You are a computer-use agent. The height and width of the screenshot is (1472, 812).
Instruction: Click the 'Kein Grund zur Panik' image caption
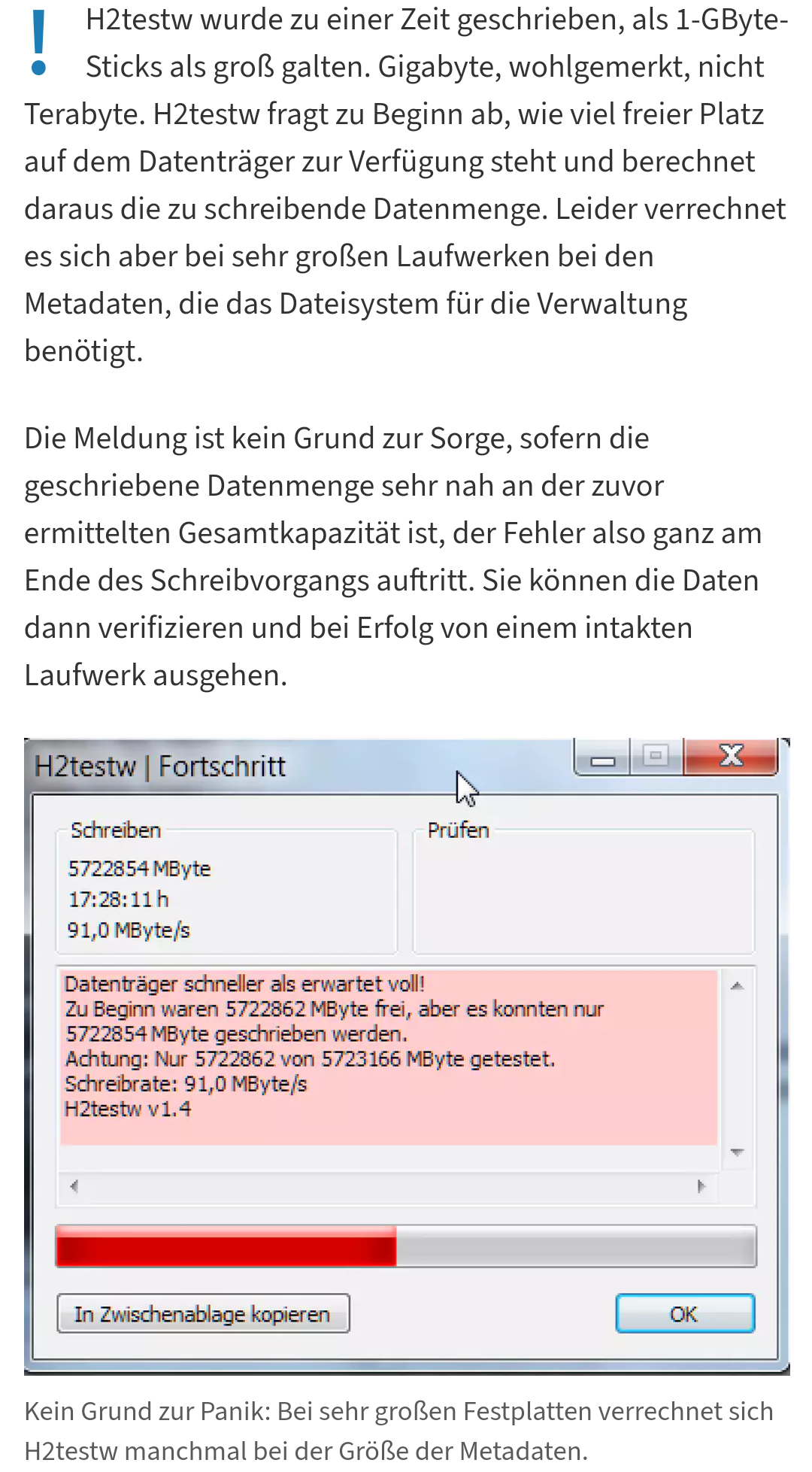398,1431
